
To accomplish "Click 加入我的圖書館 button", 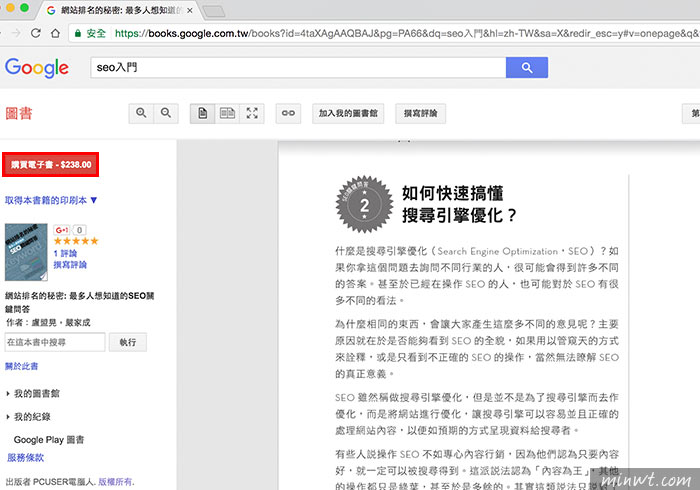I will point(348,113).
